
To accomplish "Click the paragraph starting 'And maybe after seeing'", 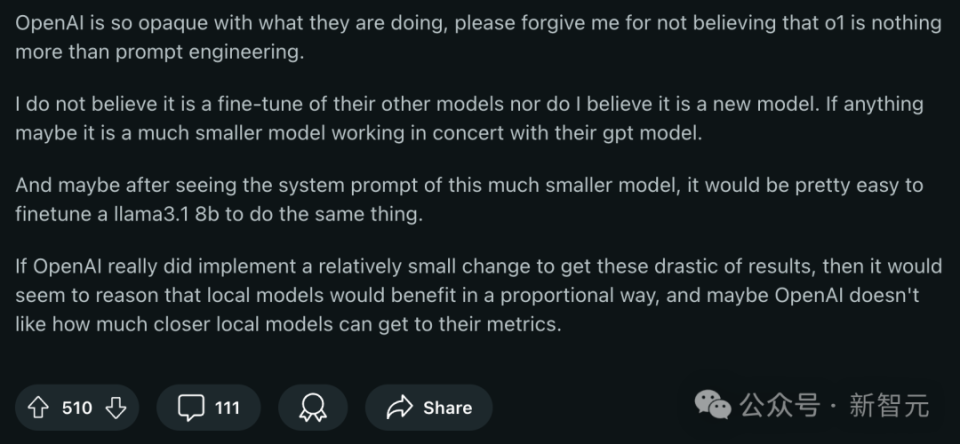I will pyautogui.click(x=469, y=200).
